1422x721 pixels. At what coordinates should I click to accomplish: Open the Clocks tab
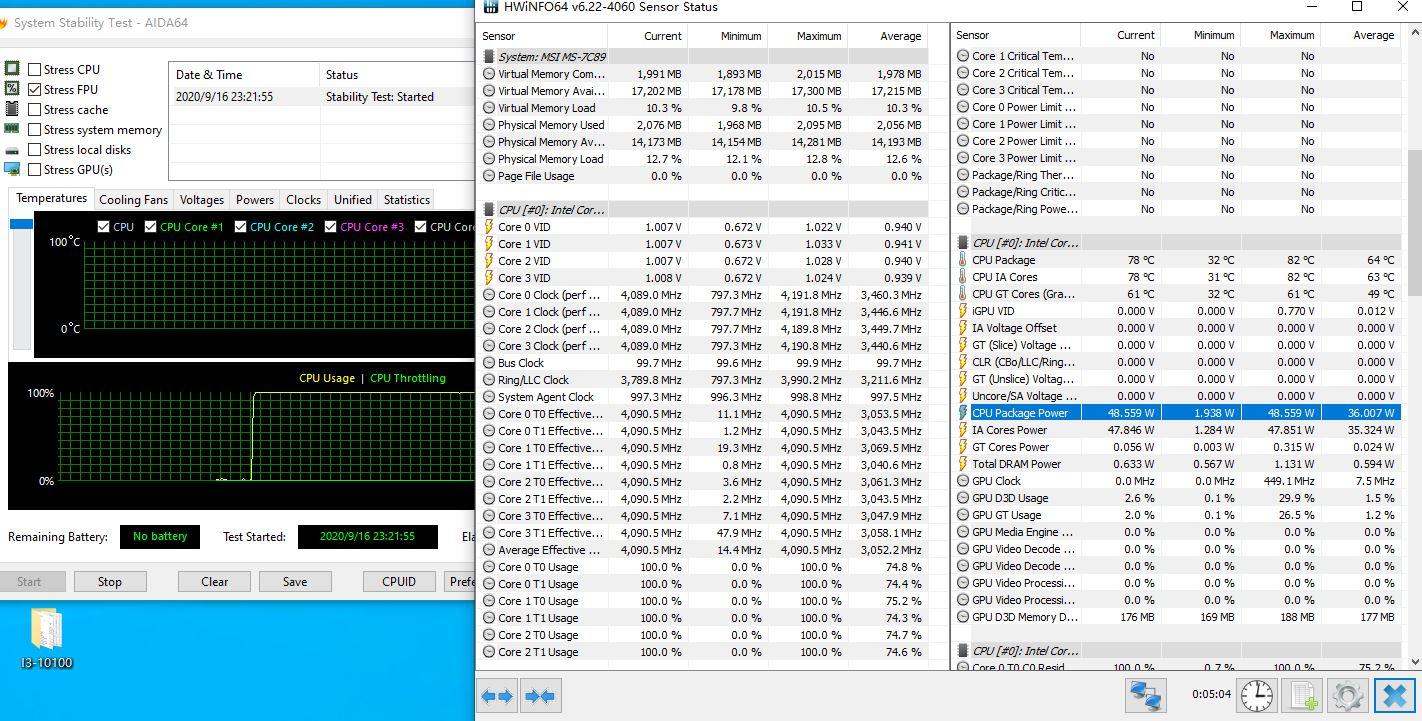point(303,200)
